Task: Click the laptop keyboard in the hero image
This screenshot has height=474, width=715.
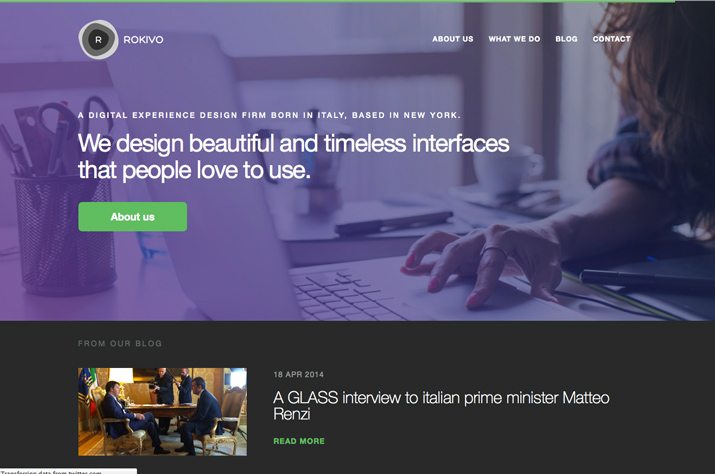Action: 347,294
